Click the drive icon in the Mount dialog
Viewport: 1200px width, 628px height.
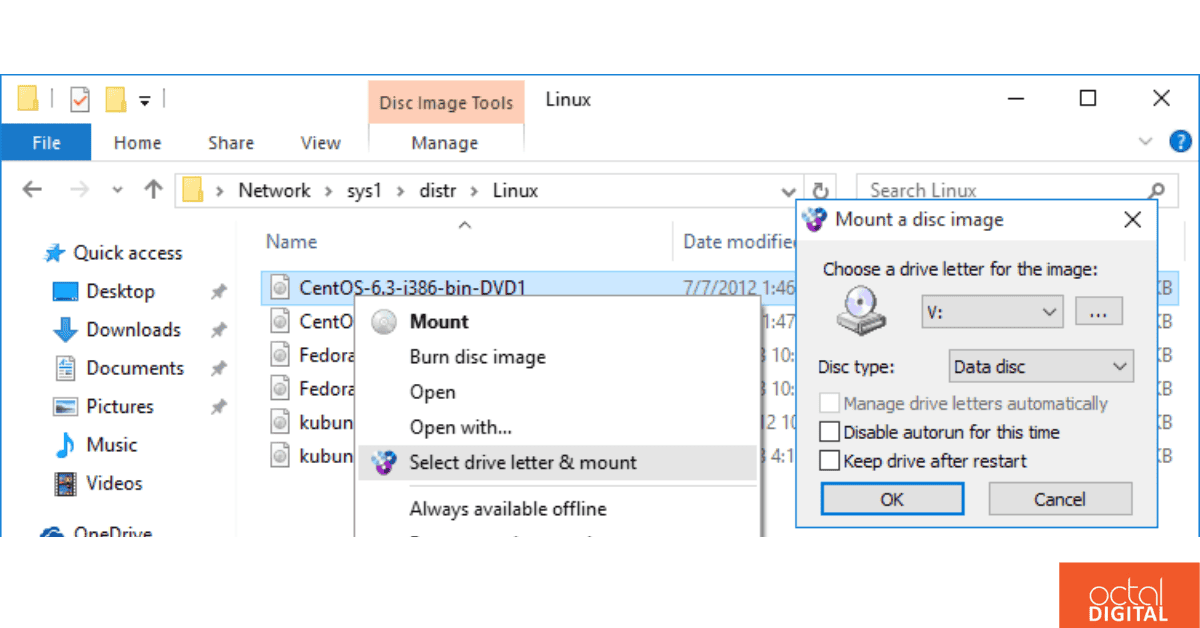click(858, 311)
